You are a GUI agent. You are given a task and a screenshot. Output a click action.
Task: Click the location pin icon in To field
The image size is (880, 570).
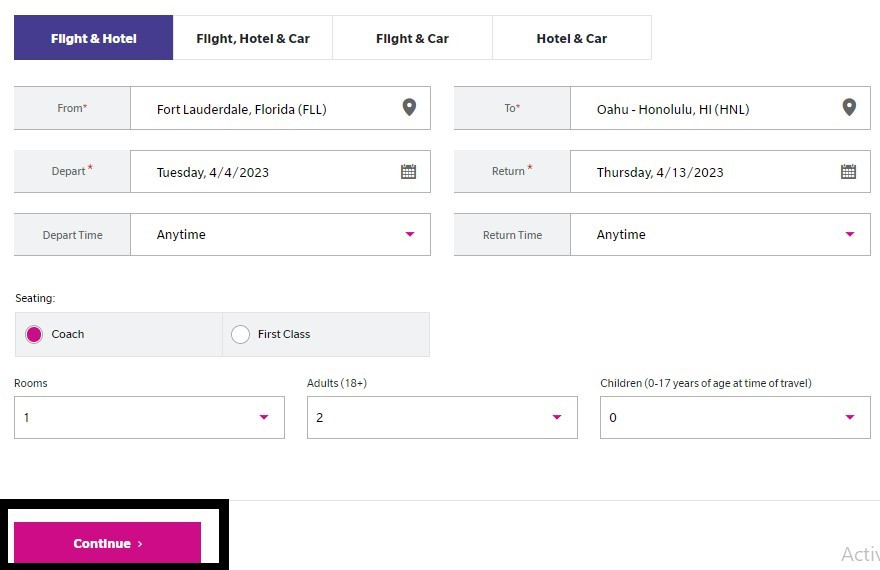coord(849,107)
